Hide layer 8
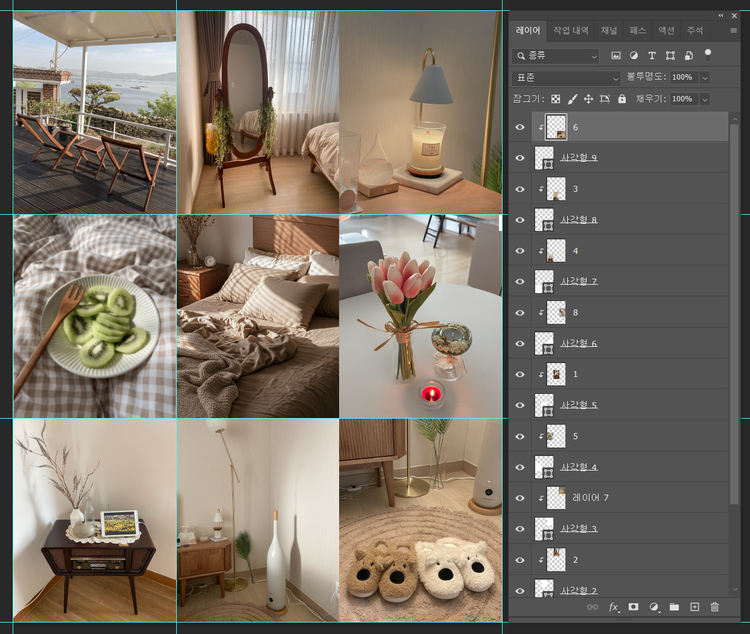 click(520, 312)
